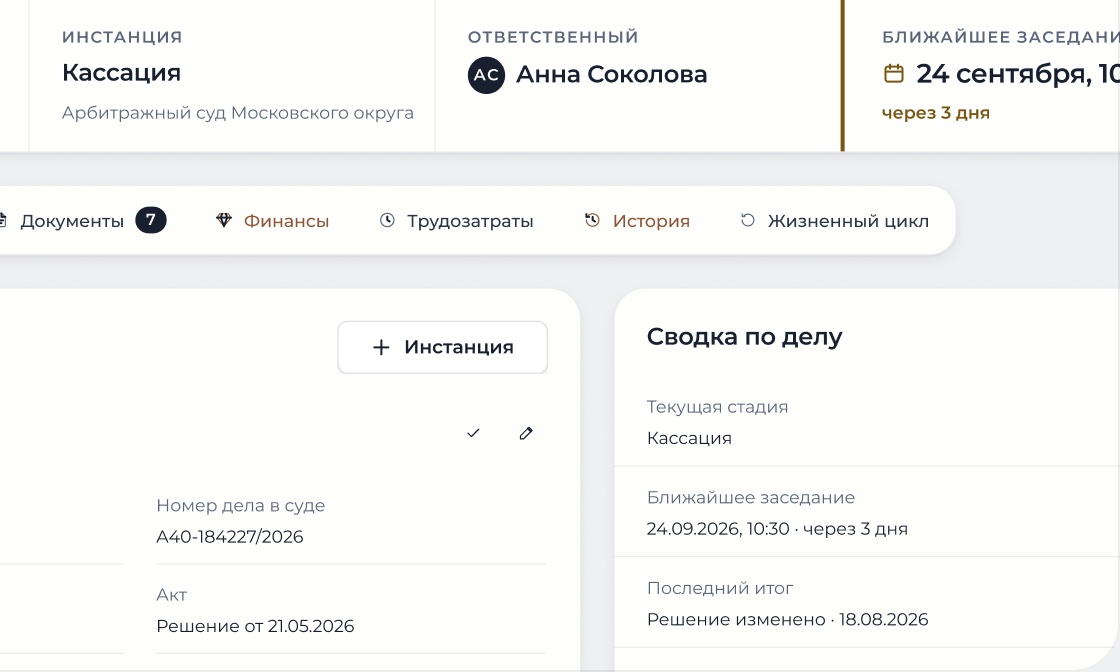Click the pencil edit icon
The height and width of the screenshot is (672, 1120).
(x=526, y=433)
